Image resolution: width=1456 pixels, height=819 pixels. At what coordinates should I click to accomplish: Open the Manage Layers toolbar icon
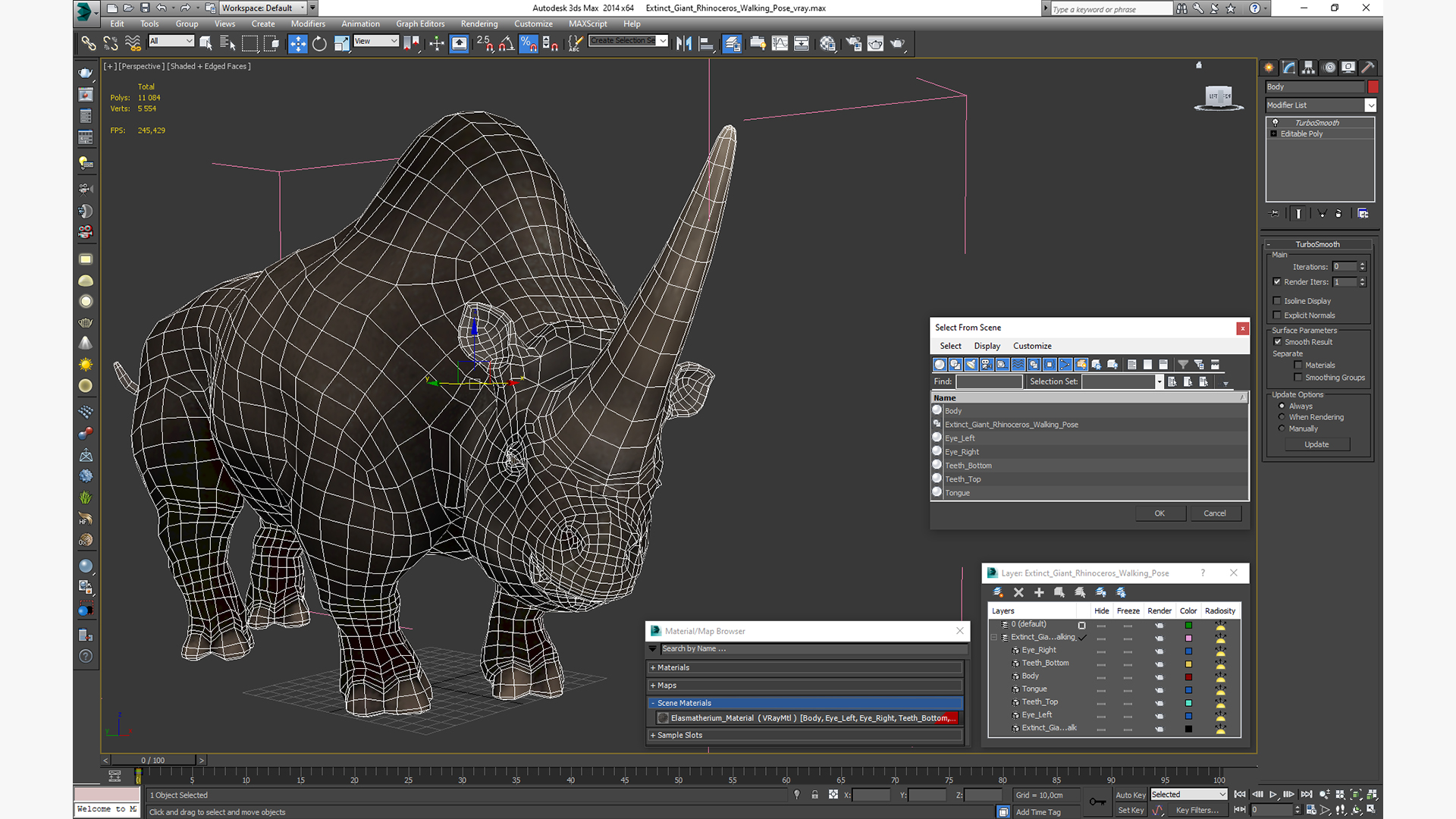point(732,43)
